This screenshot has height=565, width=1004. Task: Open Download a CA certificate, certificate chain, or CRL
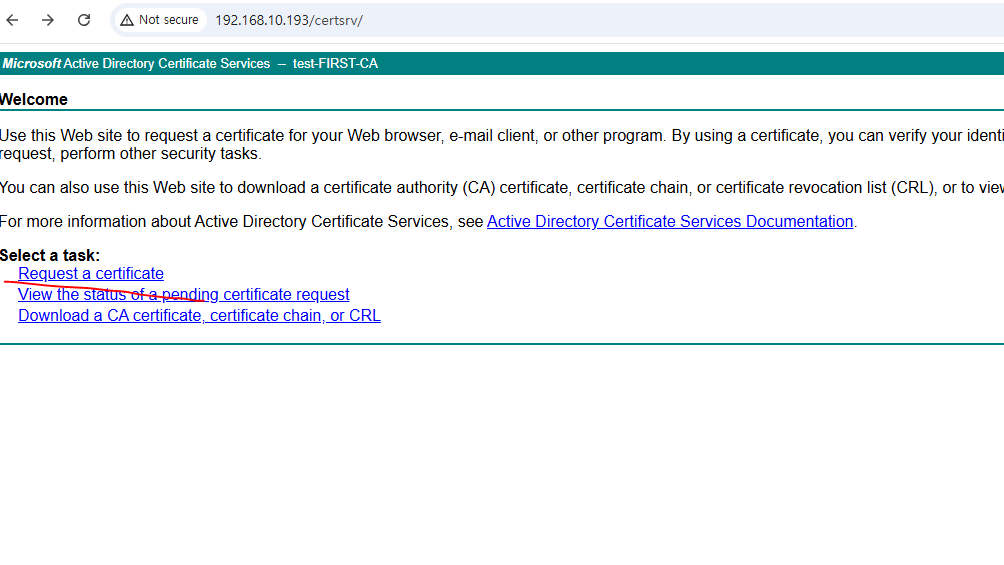coord(199,316)
